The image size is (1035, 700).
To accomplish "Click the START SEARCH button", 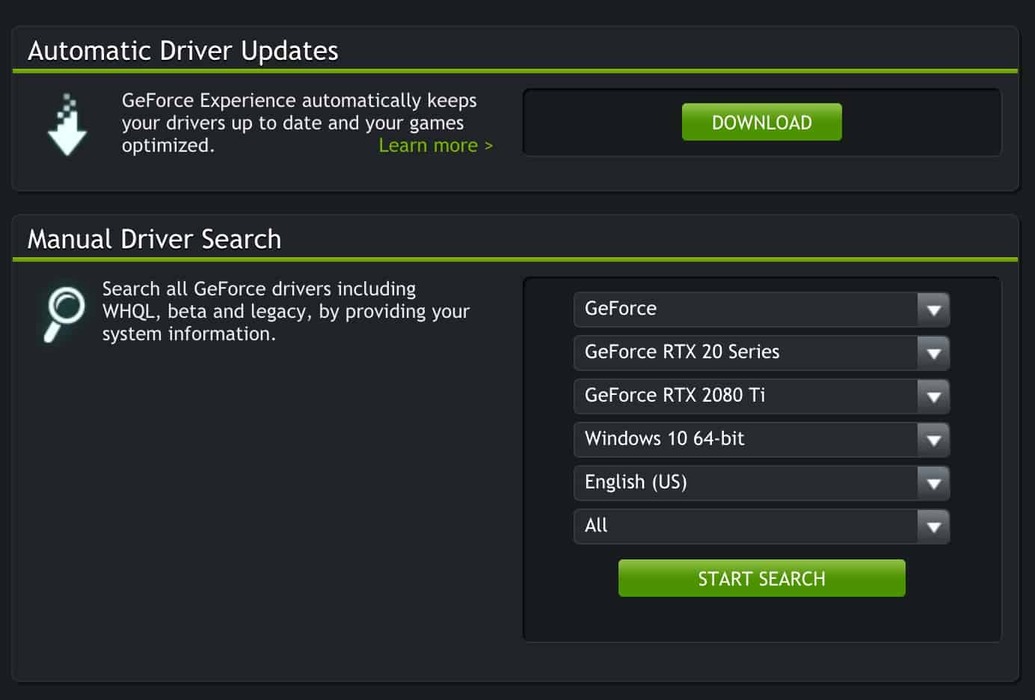I will tap(762, 578).
